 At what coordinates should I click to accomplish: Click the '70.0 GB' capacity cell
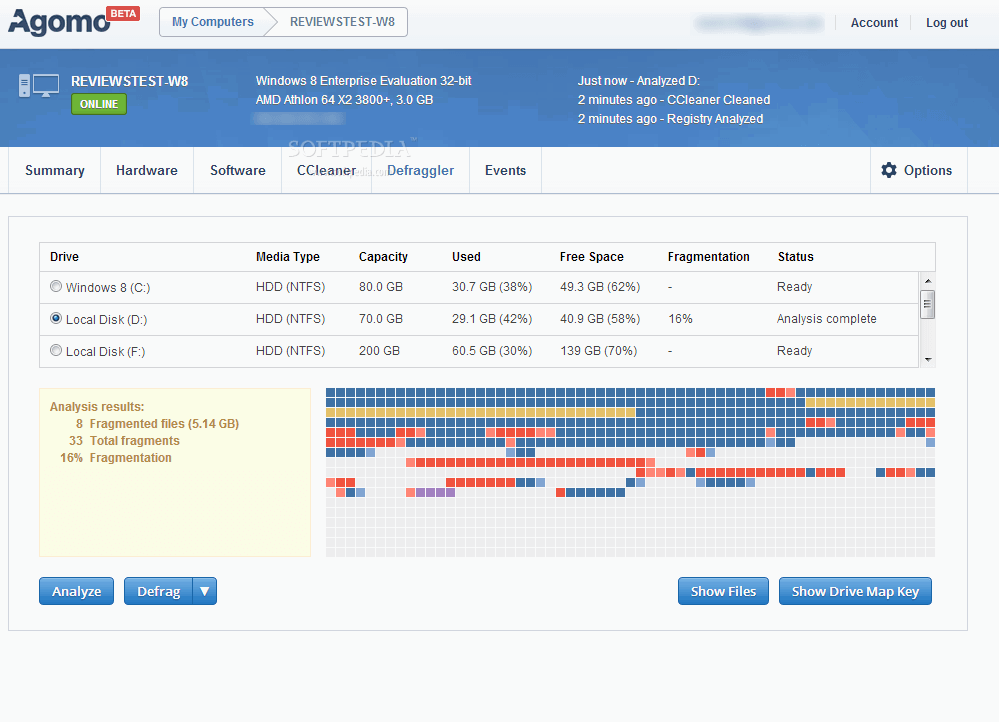(x=380, y=319)
